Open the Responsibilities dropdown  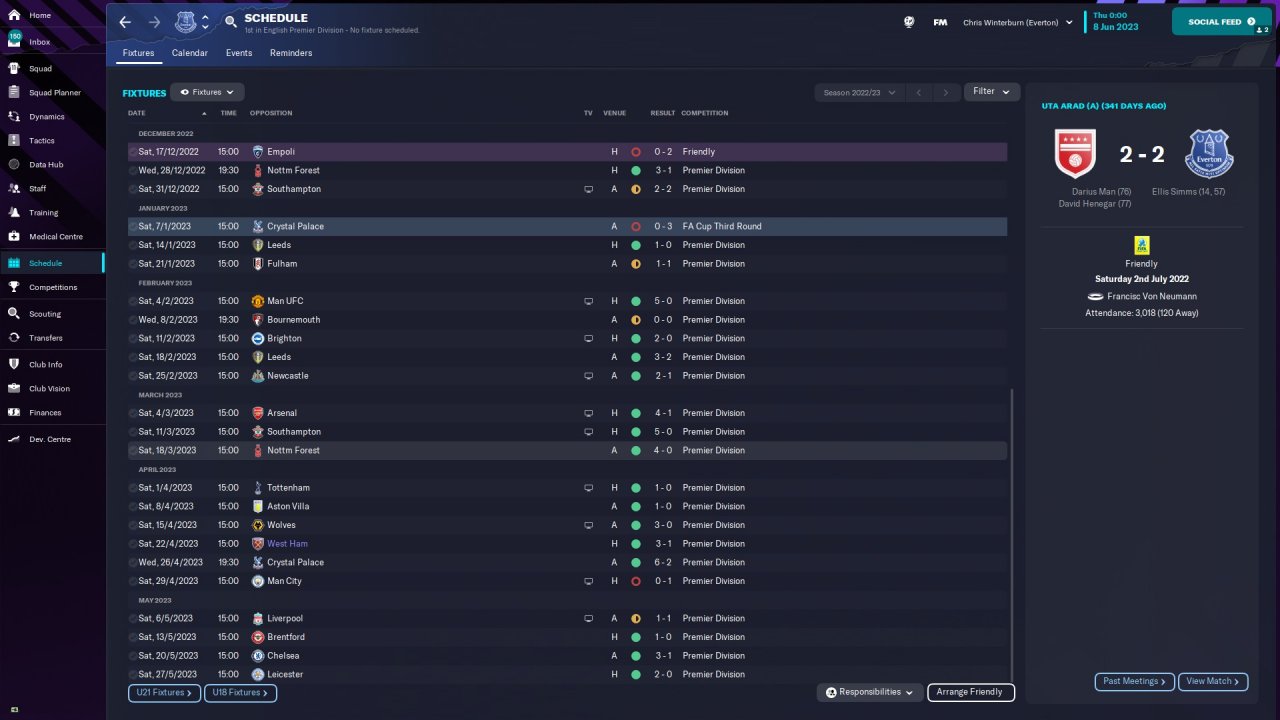pyautogui.click(x=870, y=692)
